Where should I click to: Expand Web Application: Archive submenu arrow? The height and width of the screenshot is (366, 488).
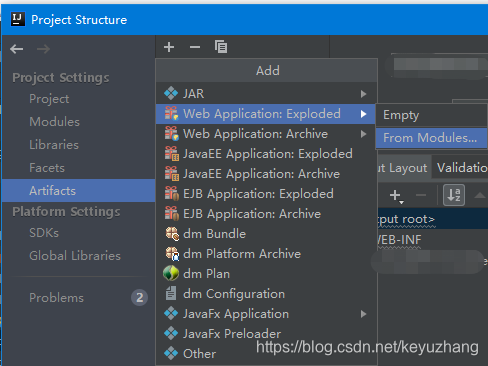tap(363, 134)
